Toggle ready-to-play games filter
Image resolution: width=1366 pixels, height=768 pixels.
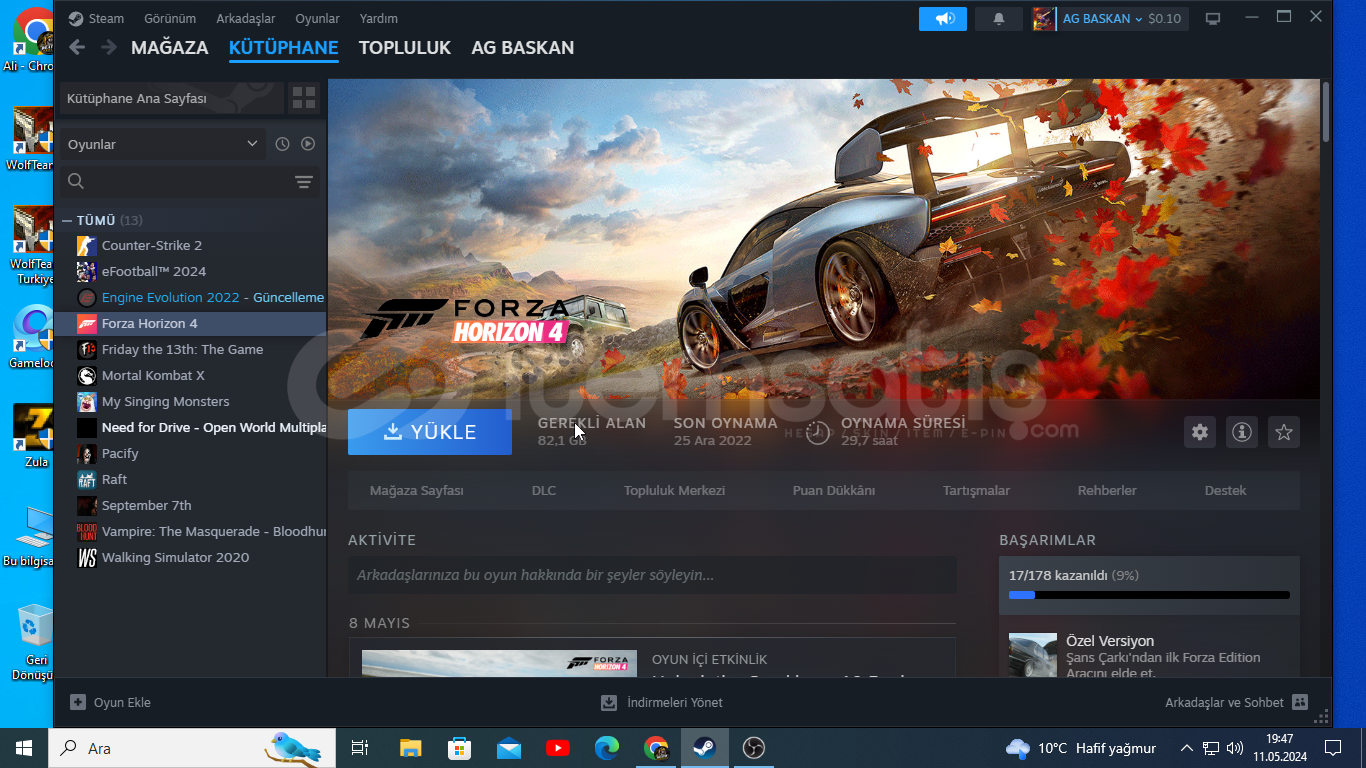click(x=308, y=144)
